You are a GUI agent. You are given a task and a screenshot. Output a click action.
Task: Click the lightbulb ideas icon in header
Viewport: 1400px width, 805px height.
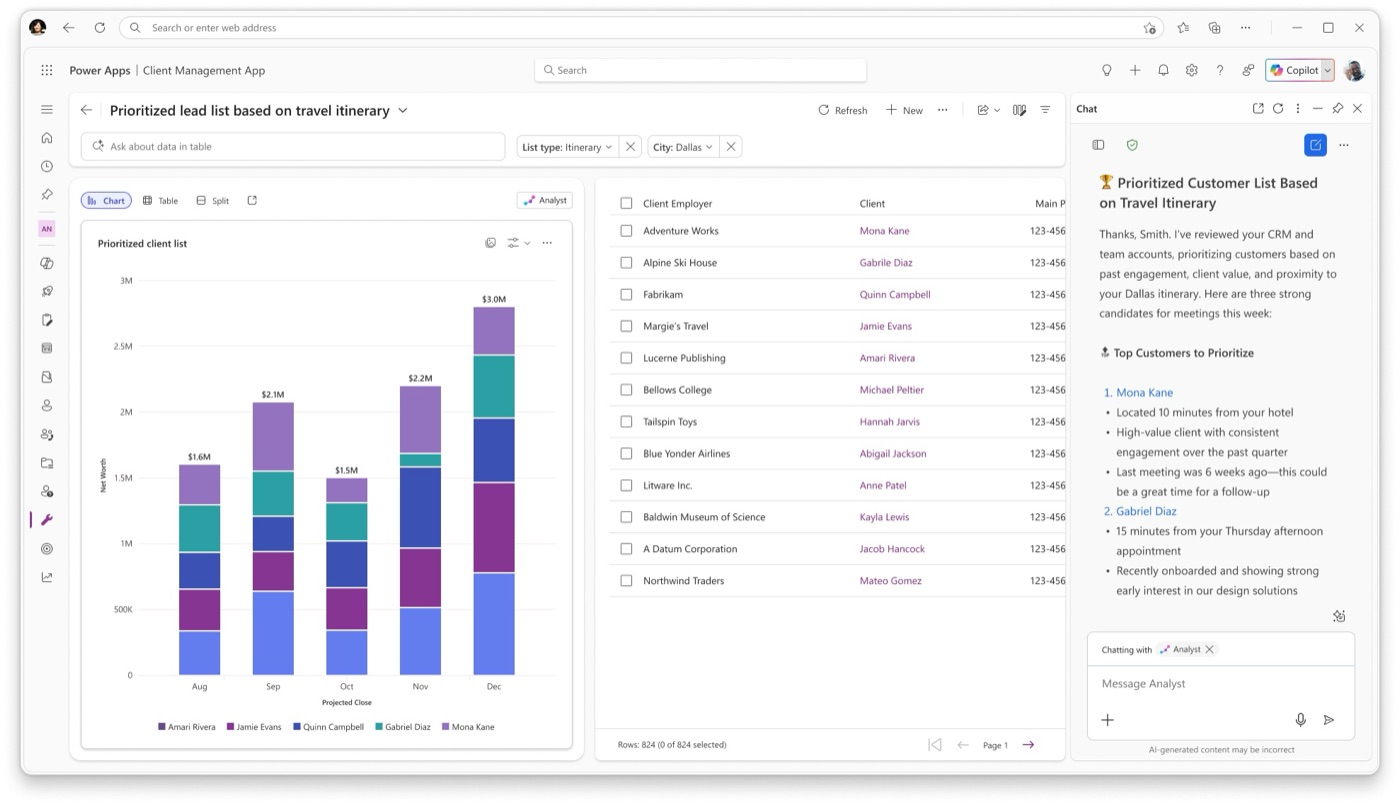pyautogui.click(x=1107, y=70)
